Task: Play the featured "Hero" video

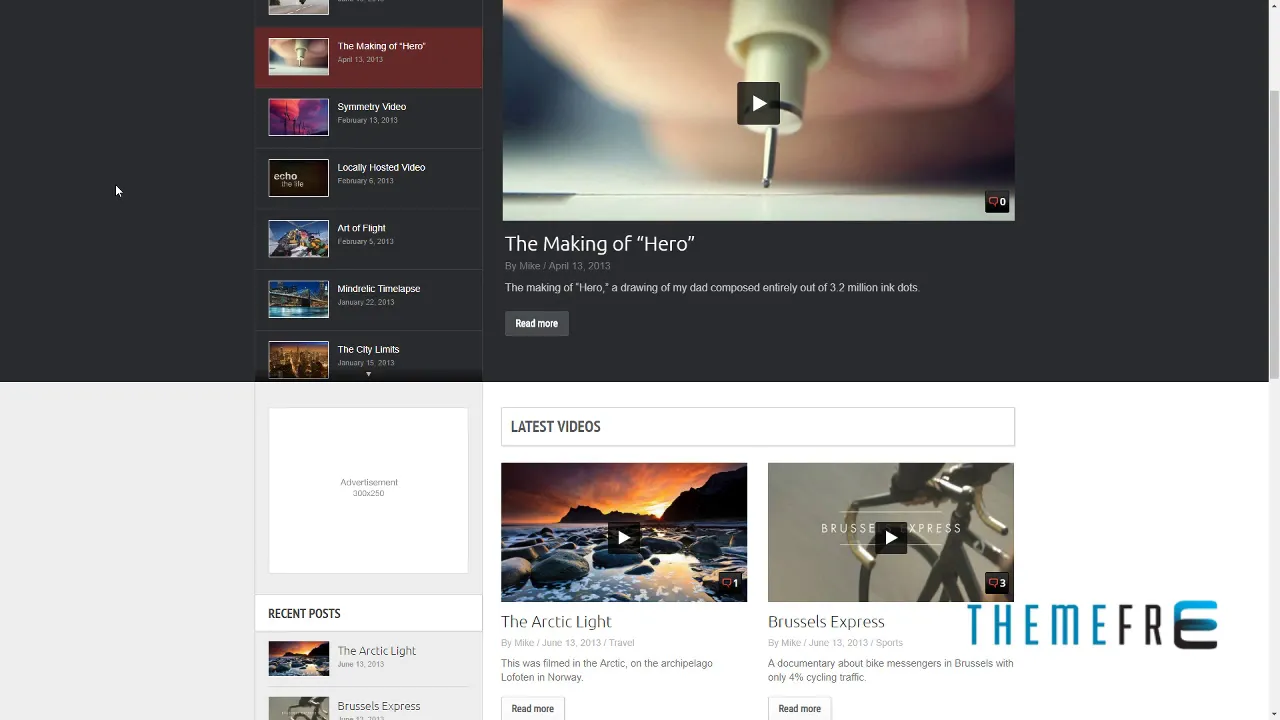Action: [758, 103]
